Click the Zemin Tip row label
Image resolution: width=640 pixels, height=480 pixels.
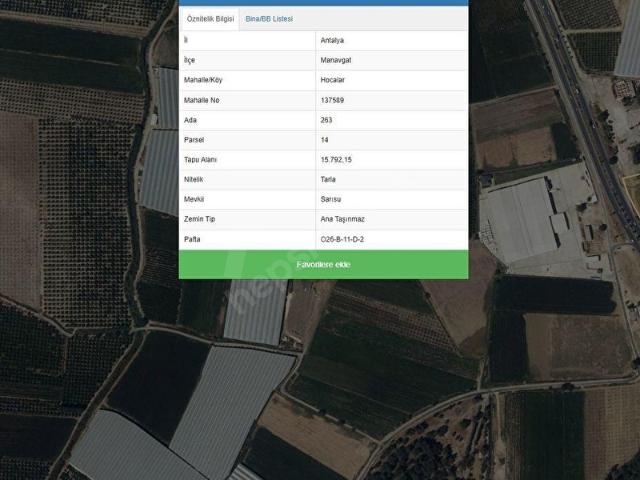click(202, 219)
